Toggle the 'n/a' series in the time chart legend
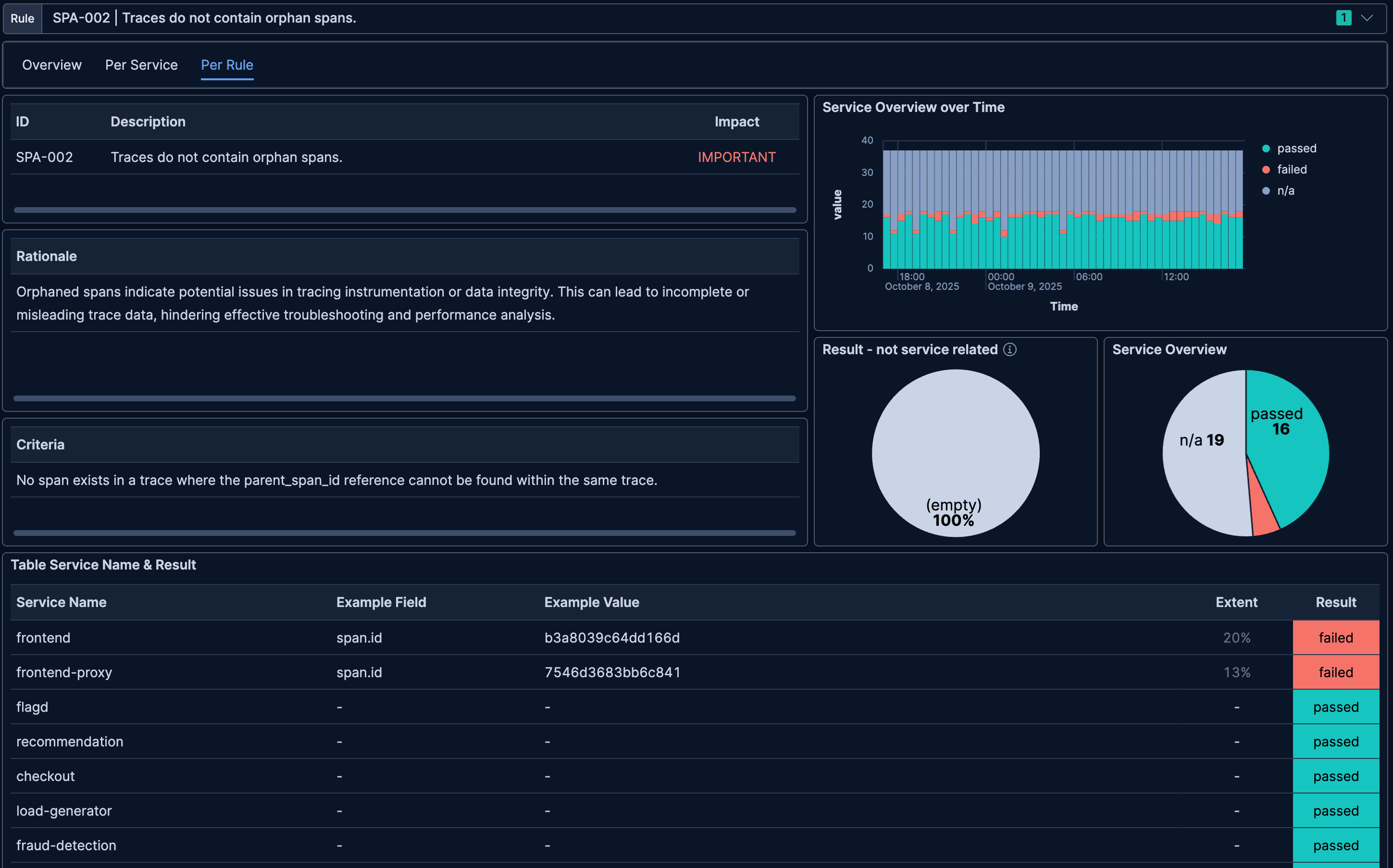 click(x=1286, y=190)
